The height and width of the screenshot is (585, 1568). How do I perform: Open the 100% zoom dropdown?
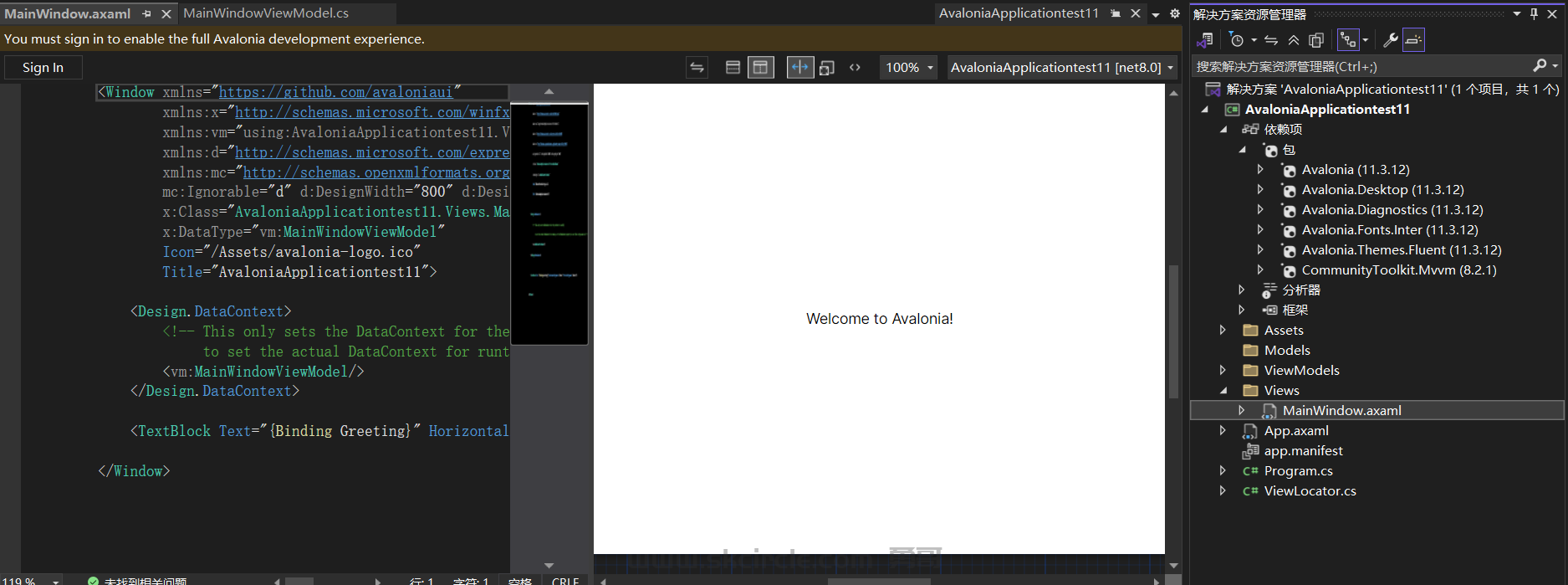pos(908,68)
